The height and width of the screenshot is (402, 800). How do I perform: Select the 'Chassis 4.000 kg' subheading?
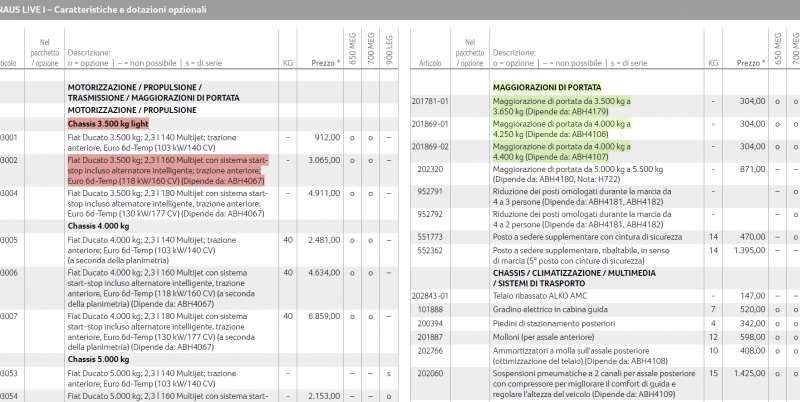click(98, 226)
